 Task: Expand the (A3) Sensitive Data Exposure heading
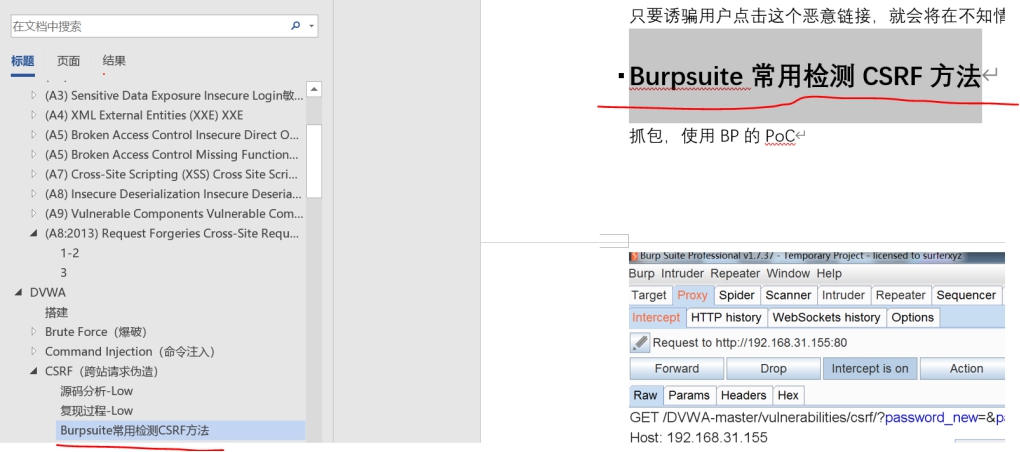[34, 96]
